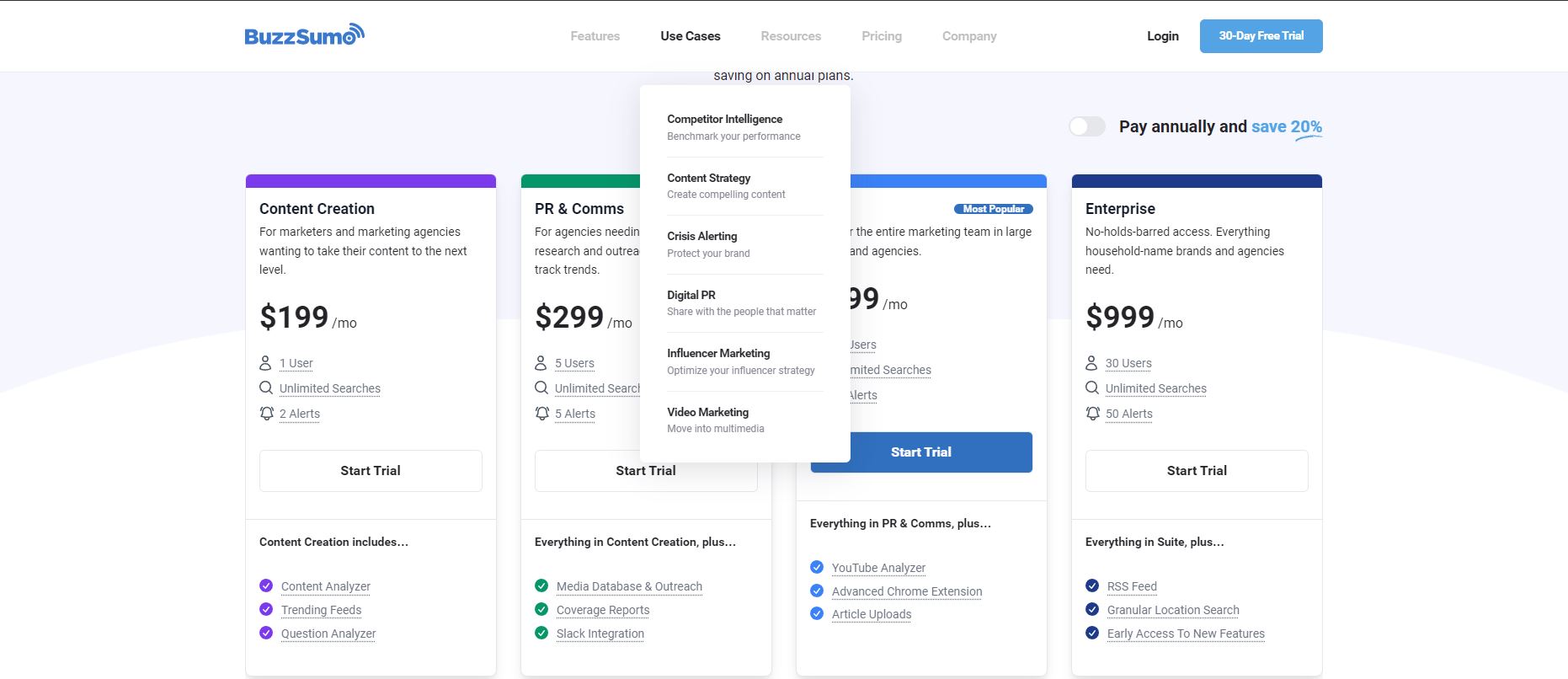Click the user icon beside 30 Users
The width and height of the screenshot is (1568, 679).
[1091, 363]
